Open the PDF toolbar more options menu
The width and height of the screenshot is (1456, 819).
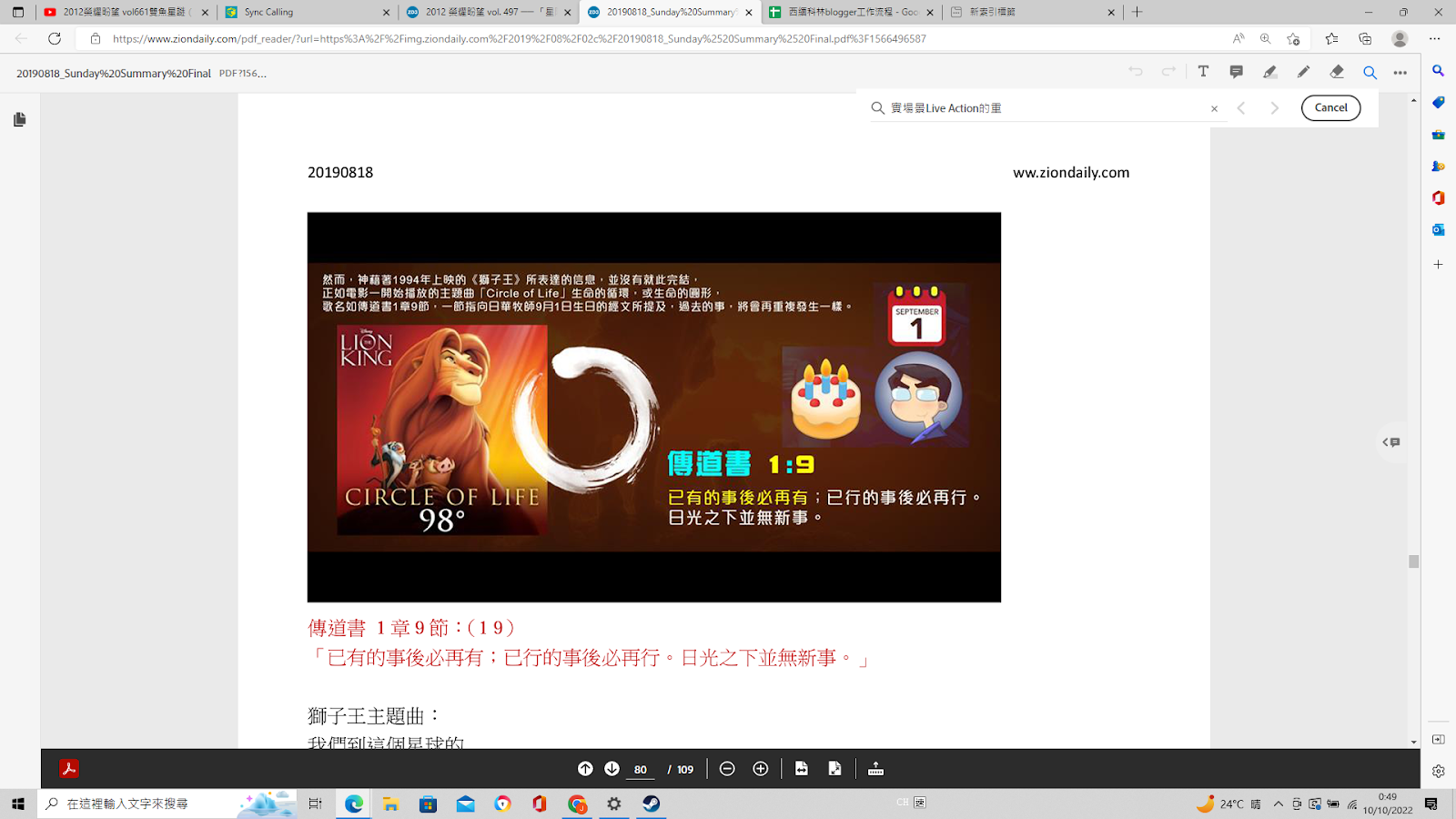[1400, 72]
